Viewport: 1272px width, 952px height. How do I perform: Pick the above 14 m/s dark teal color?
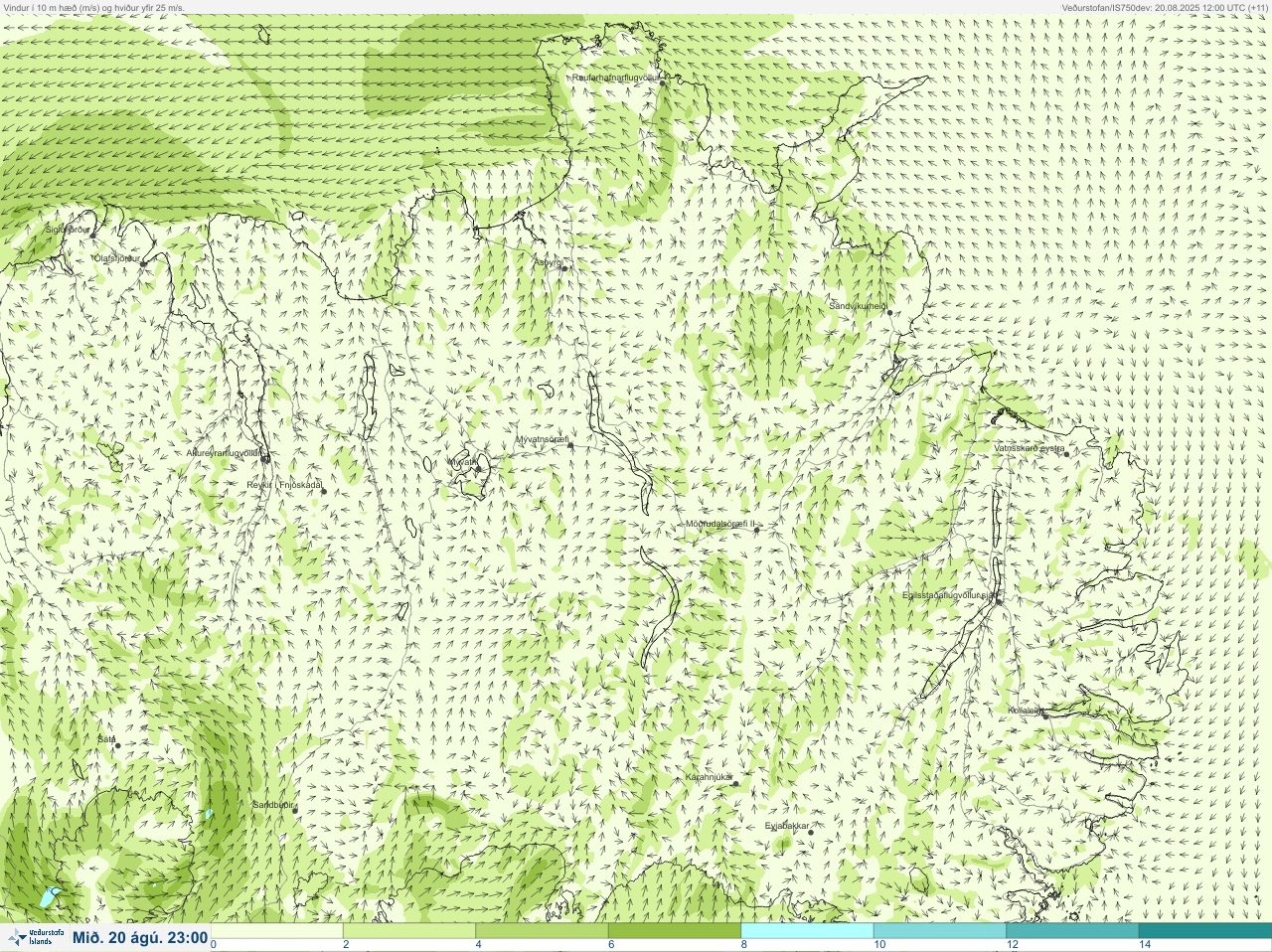[1204, 931]
